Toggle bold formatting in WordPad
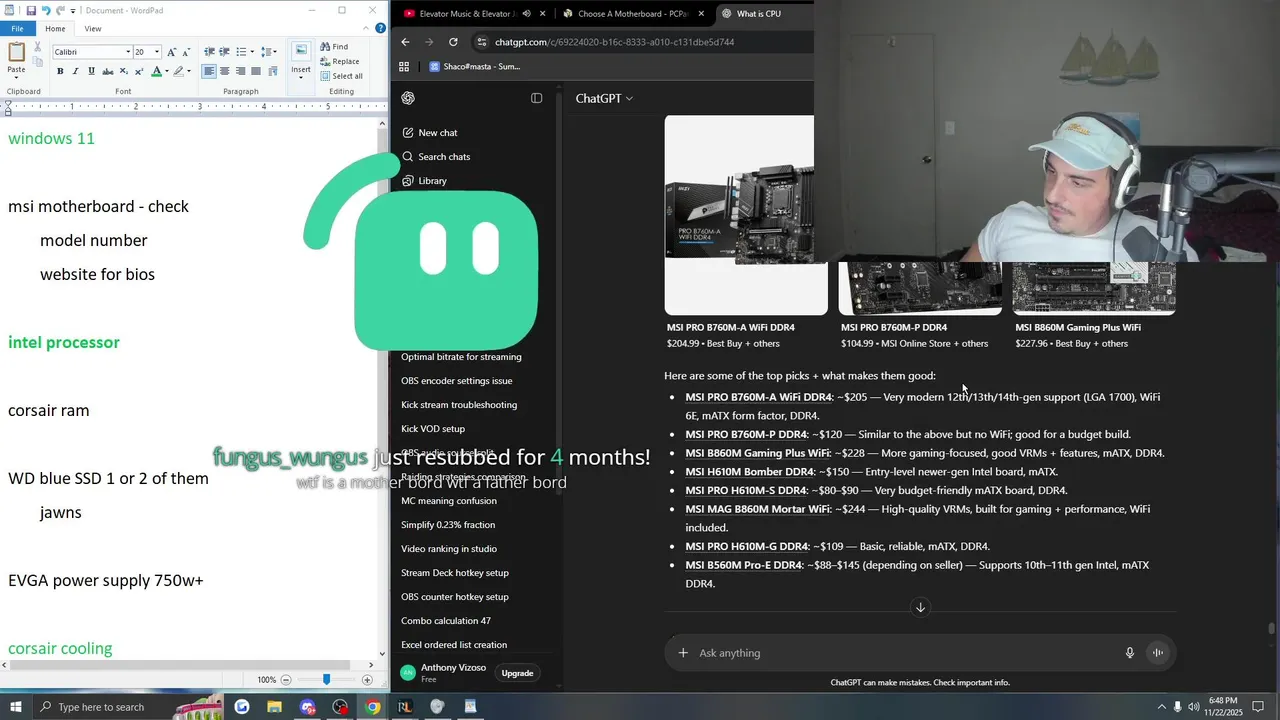 coord(60,71)
